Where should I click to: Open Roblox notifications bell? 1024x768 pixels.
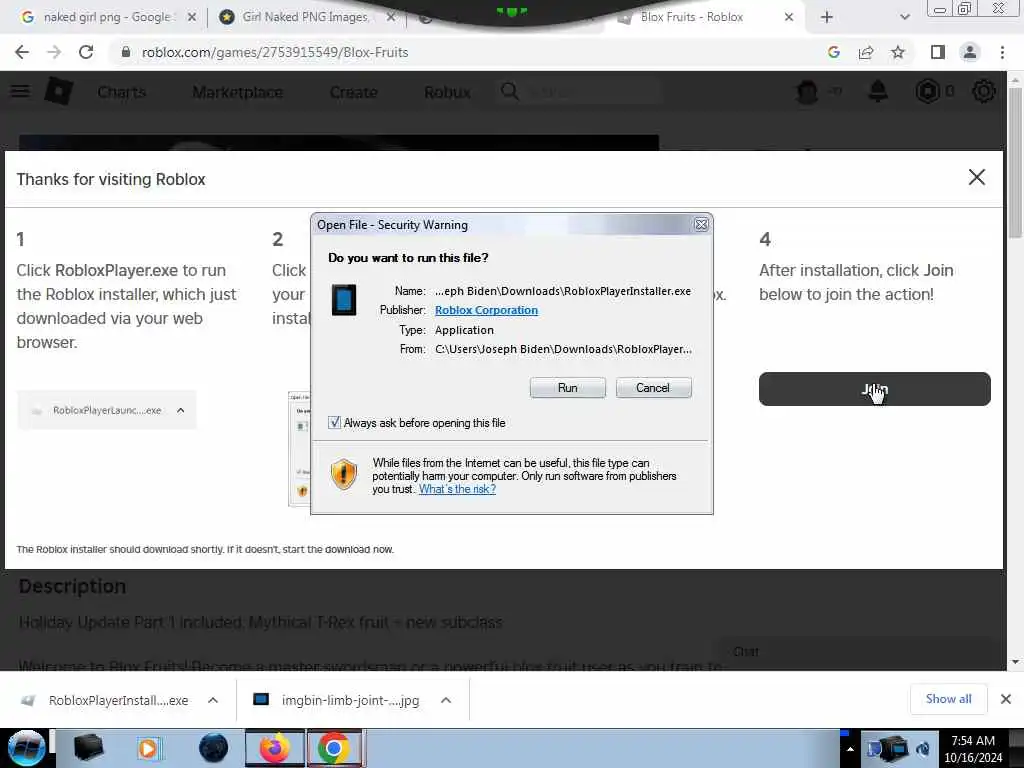click(x=878, y=91)
